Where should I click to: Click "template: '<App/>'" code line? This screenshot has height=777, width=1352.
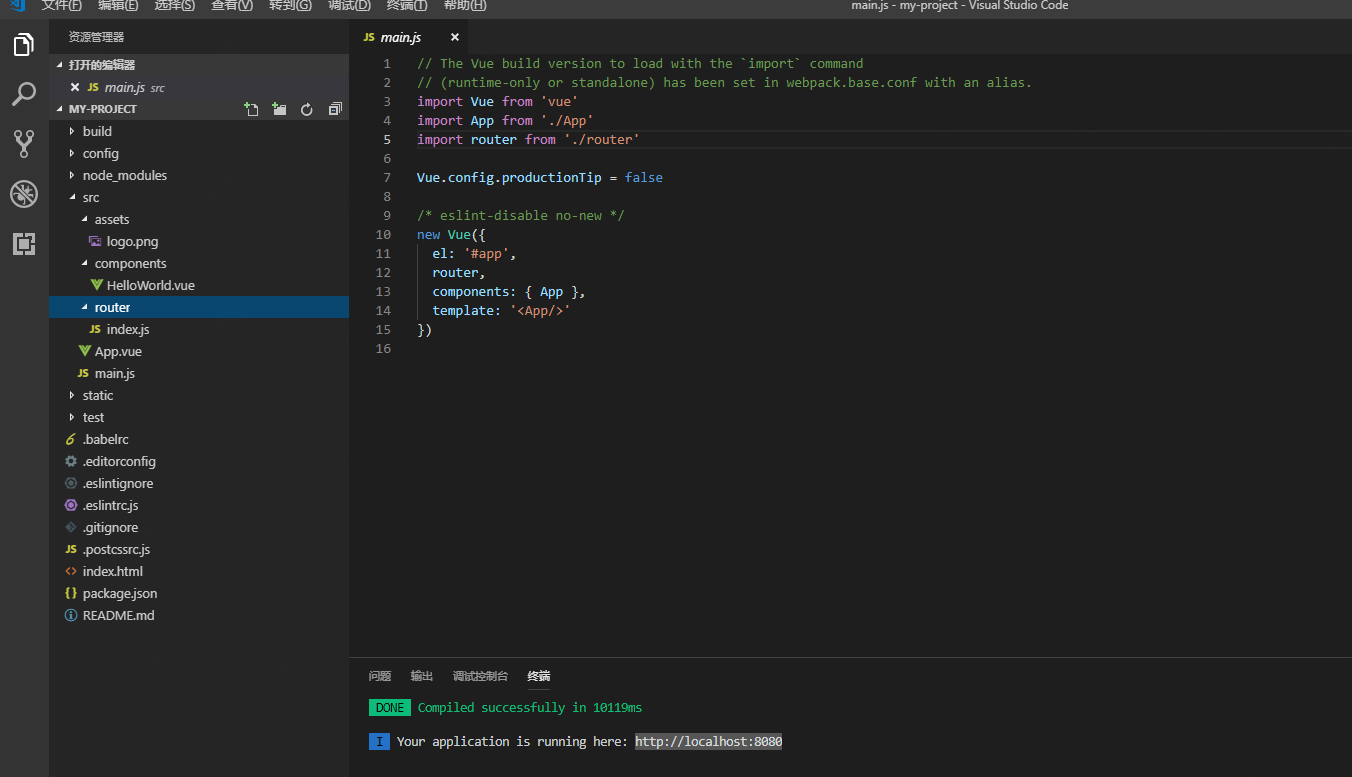502,310
